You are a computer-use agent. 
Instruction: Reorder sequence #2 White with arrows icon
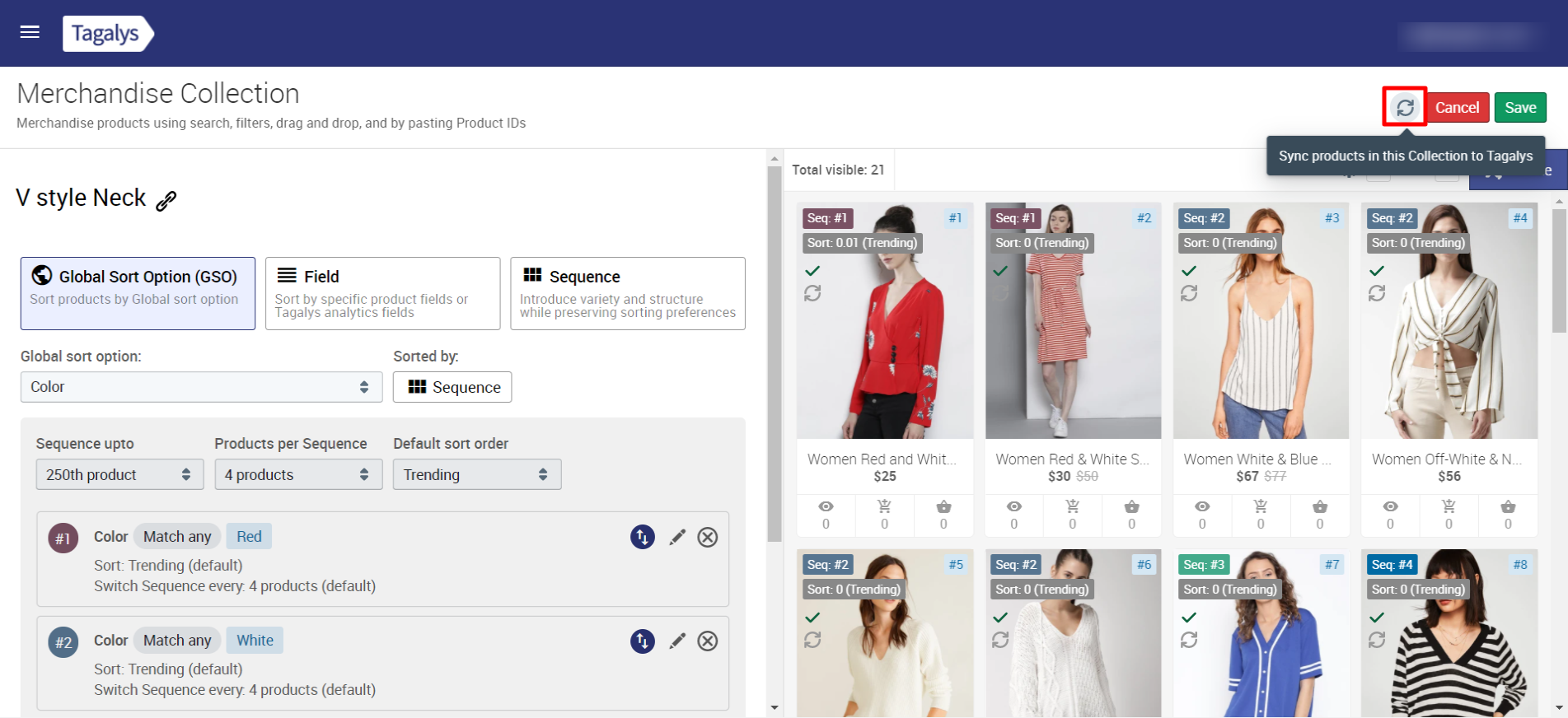(x=643, y=641)
